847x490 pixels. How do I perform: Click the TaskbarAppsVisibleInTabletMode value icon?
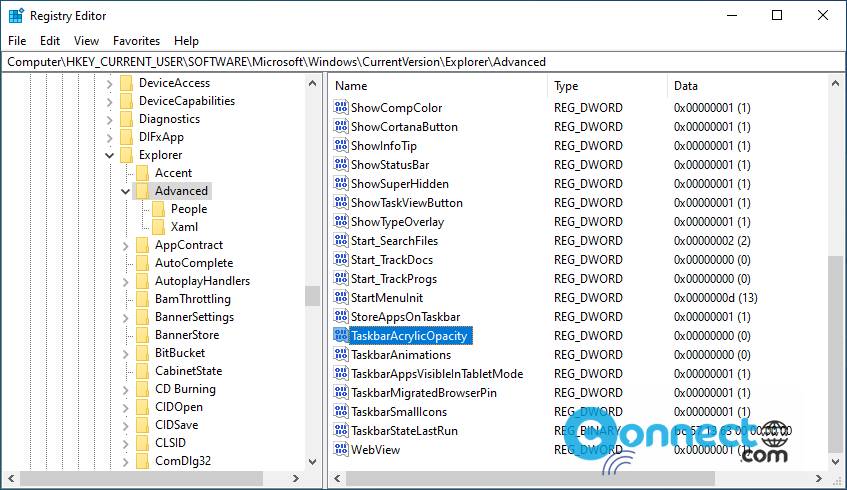341,373
